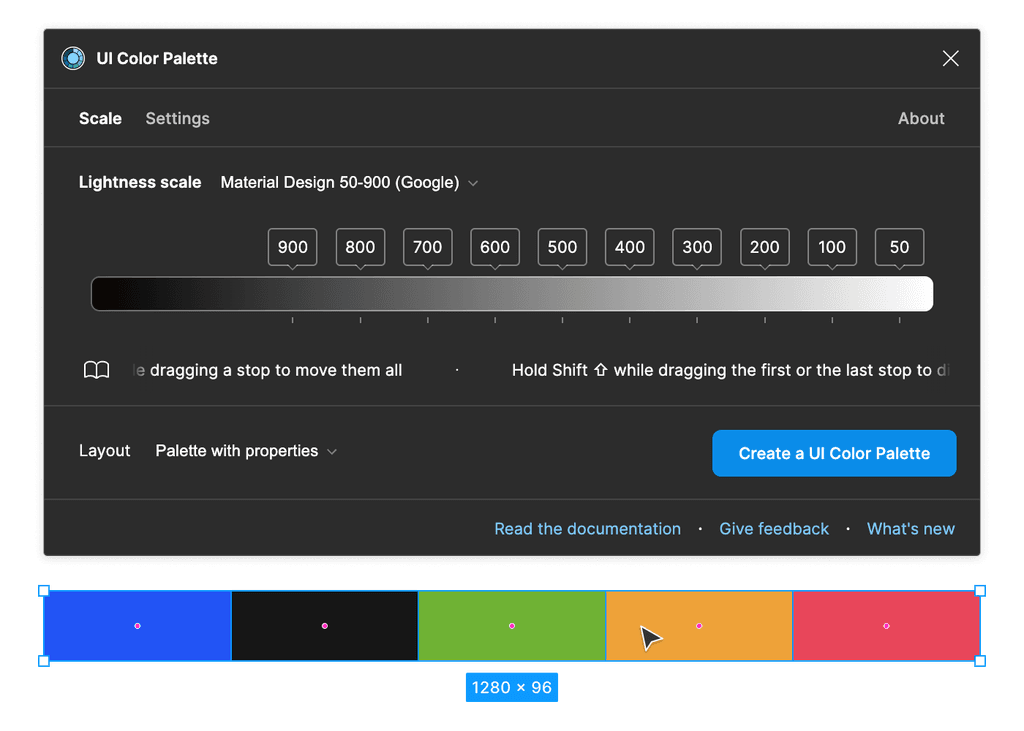Select the Scale tab
The width and height of the screenshot is (1024, 731).
coord(100,118)
